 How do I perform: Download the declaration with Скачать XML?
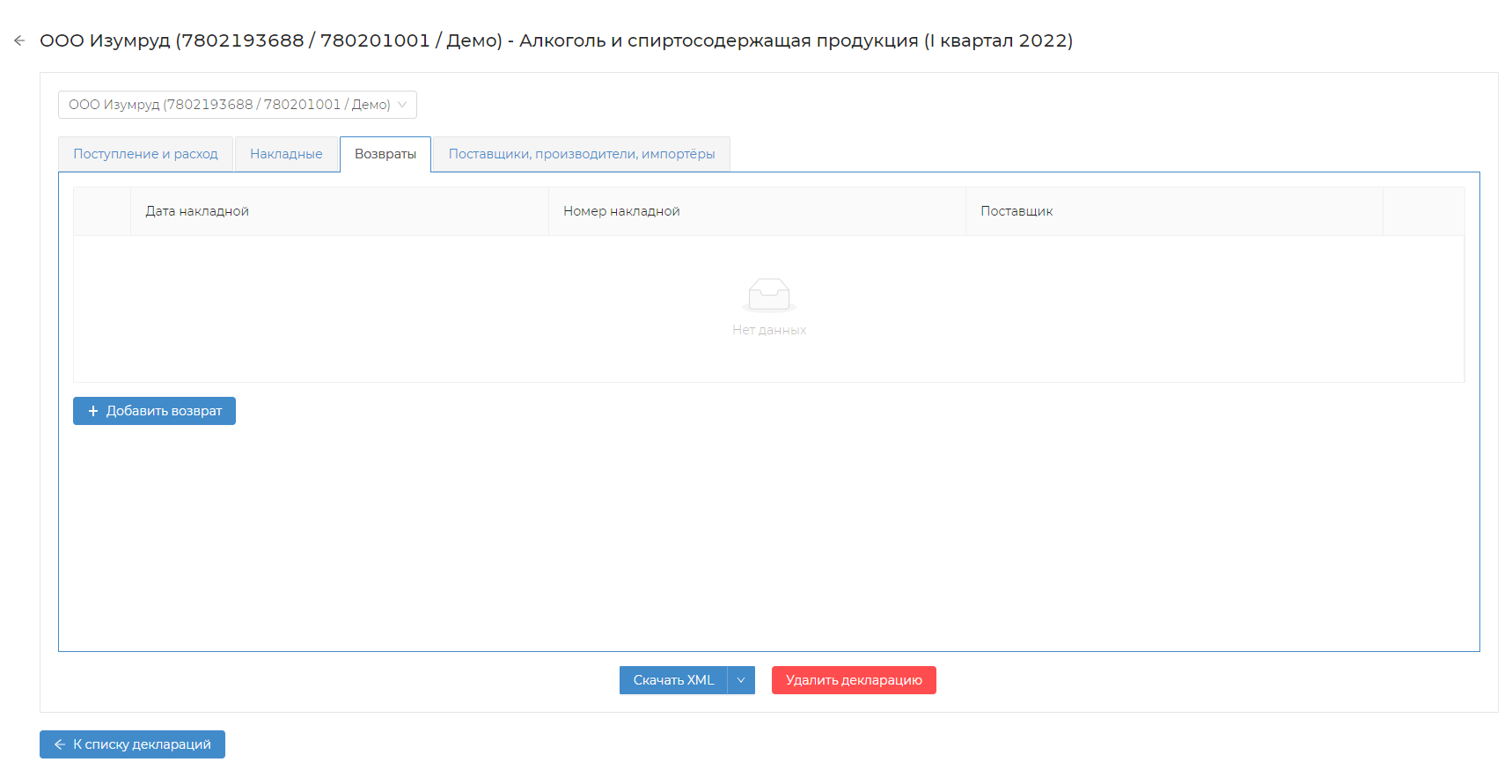tap(673, 680)
